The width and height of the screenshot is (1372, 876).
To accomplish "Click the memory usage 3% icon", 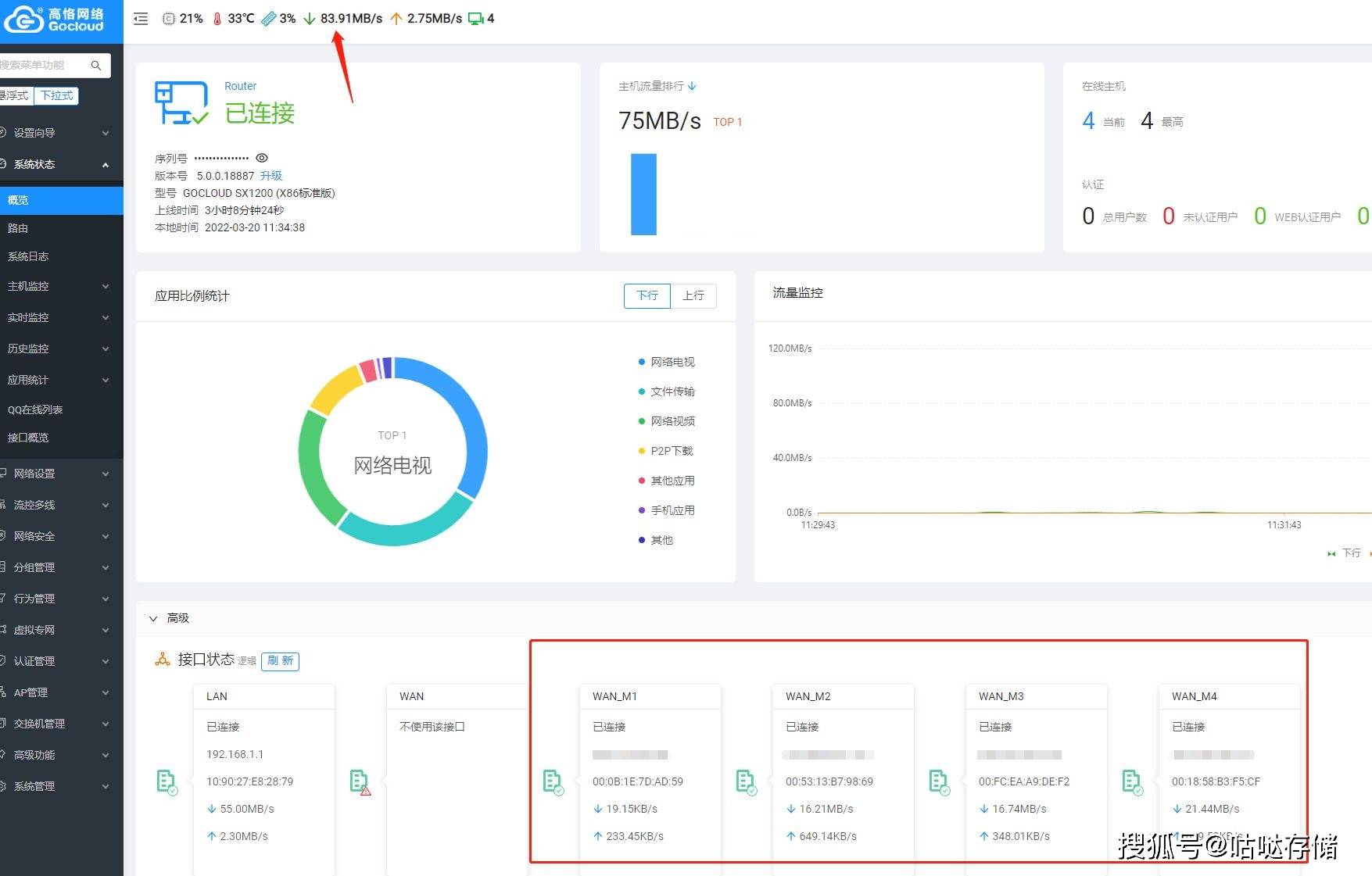I will point(269,19).
